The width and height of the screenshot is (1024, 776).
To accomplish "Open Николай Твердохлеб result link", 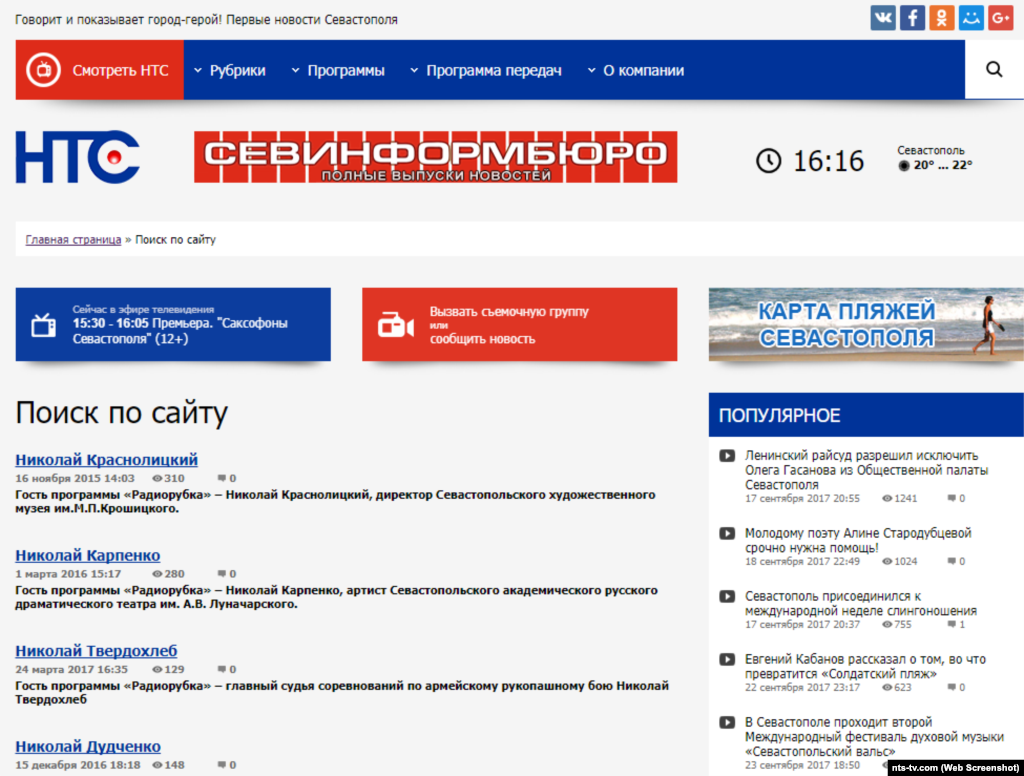I will [96, 651].
